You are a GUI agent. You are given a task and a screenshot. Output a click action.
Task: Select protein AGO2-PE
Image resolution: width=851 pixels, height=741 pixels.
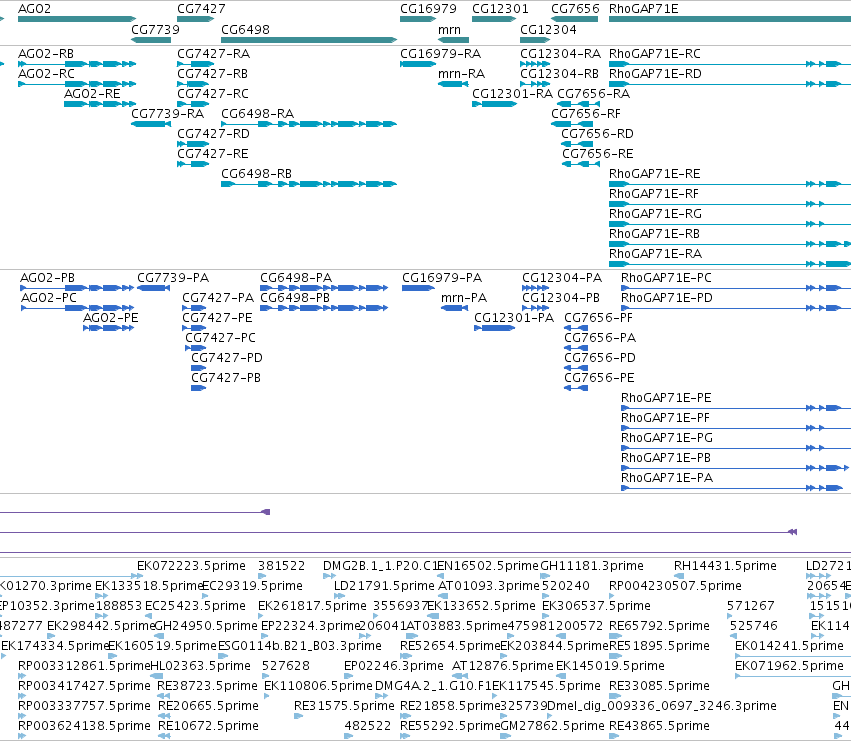click(x=110, y=318)
